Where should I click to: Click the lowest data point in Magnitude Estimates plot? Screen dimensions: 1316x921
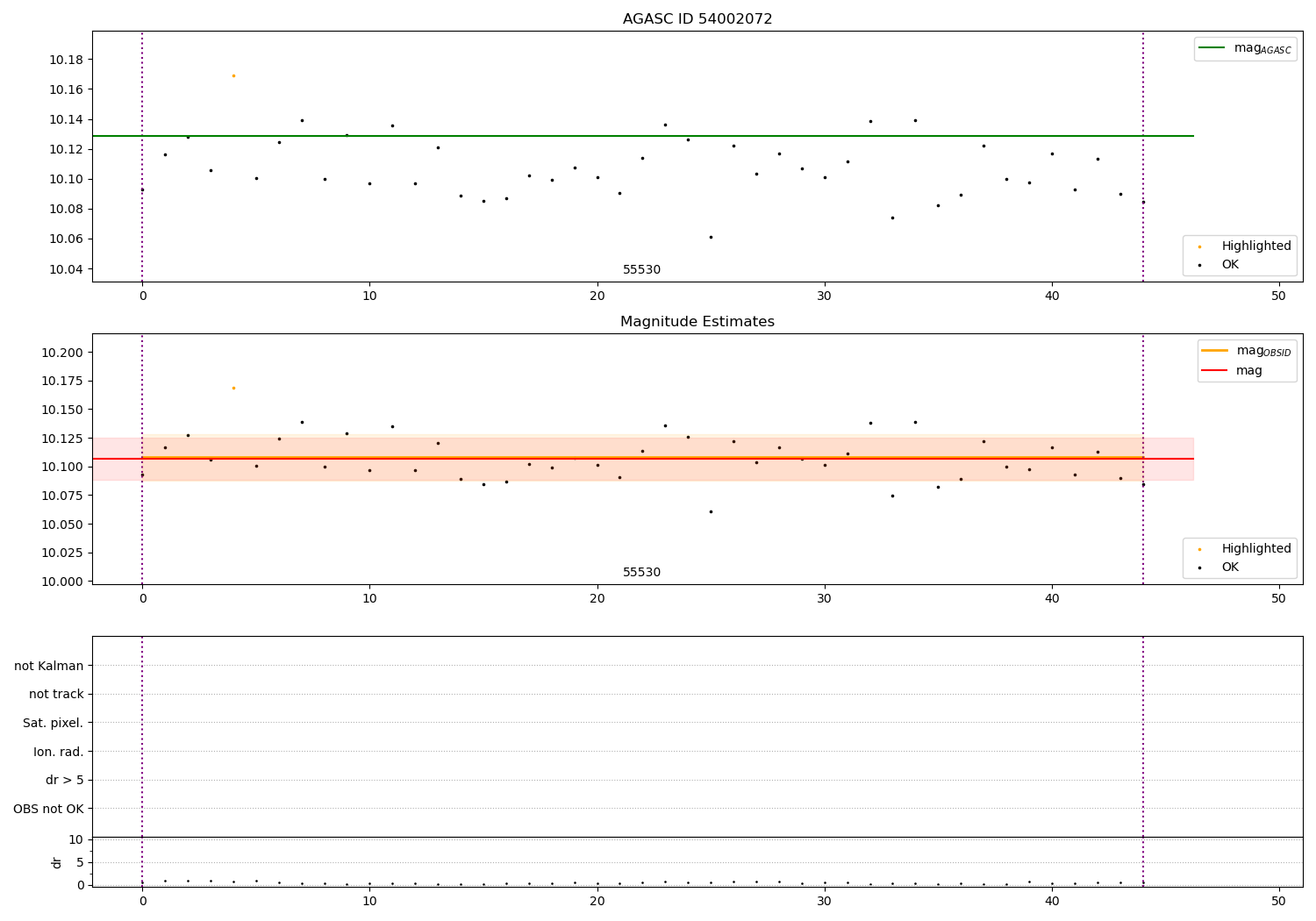coord(711,511)
